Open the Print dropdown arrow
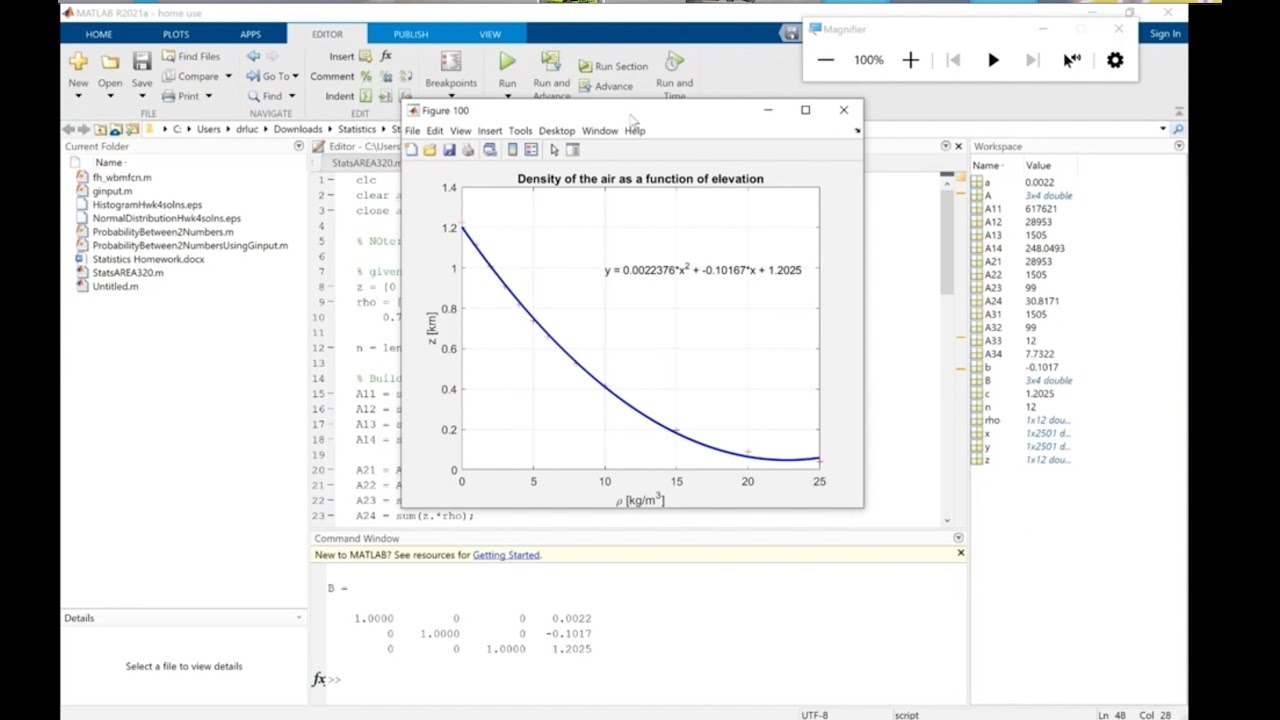This screenshot has width=1280, height=720. click(208, 96)
